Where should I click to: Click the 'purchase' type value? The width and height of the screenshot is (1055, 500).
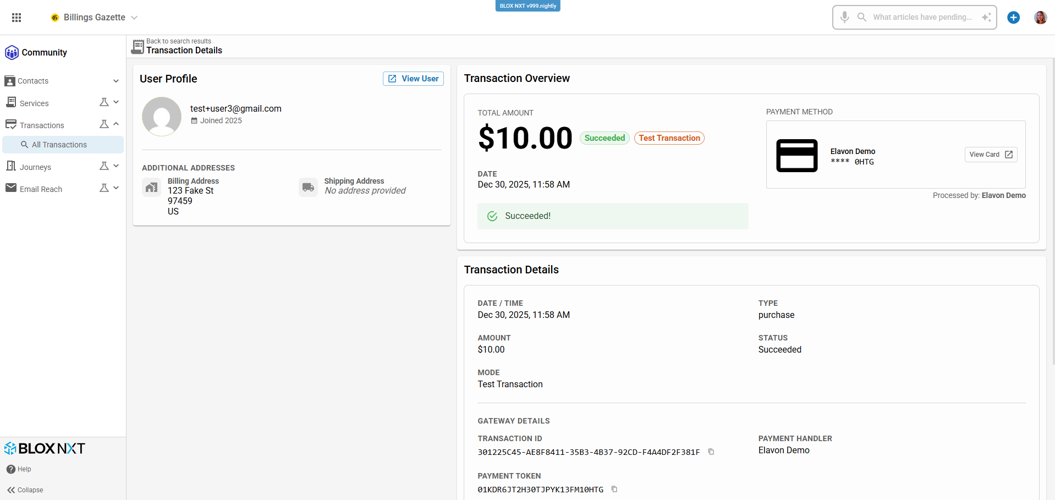(776, 315)
